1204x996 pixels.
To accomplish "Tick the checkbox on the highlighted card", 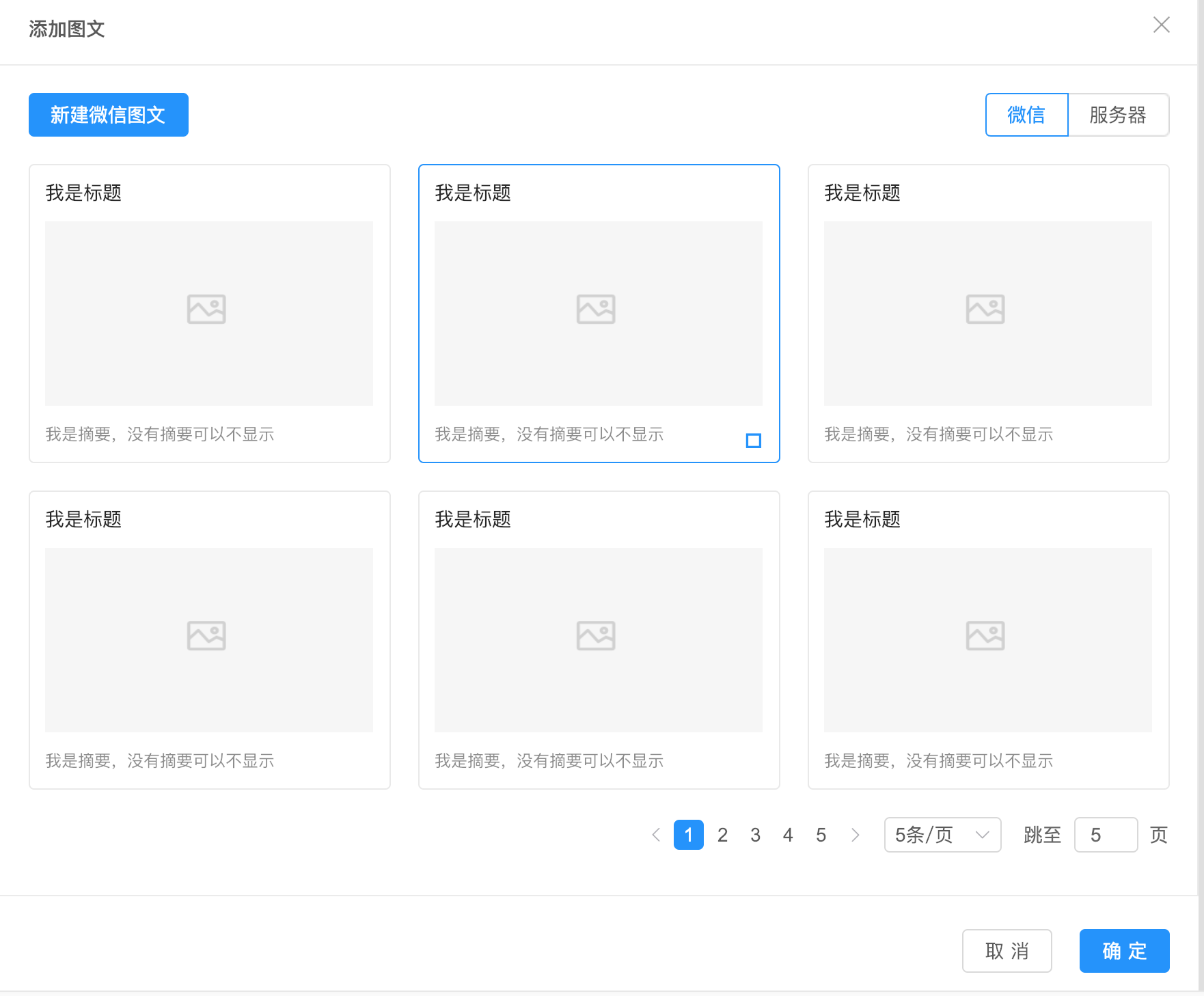I will [x=754, y=441].
